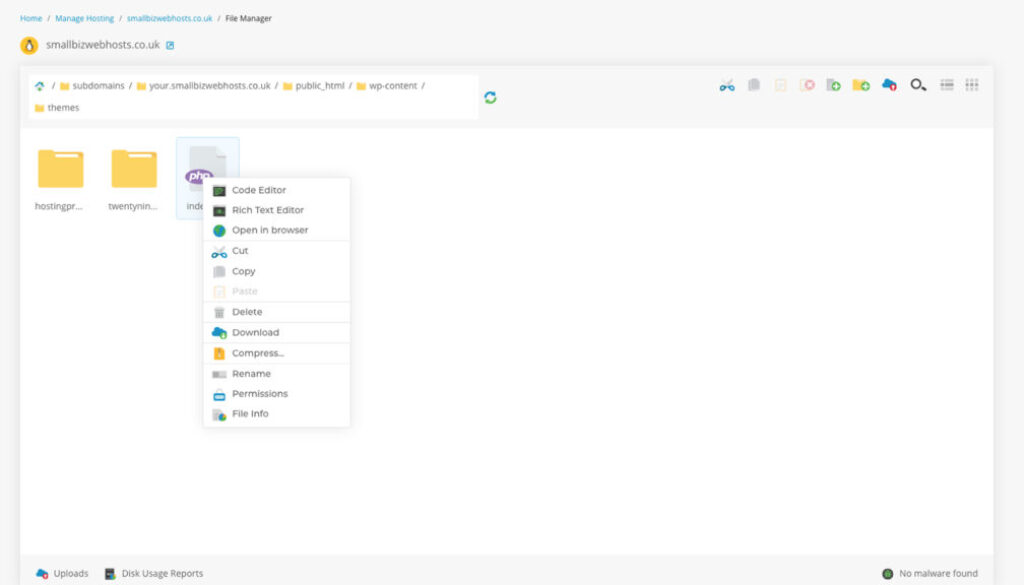1024x585 pixels.
Task: Select Copy in the context menu
Action: point(276,271)
